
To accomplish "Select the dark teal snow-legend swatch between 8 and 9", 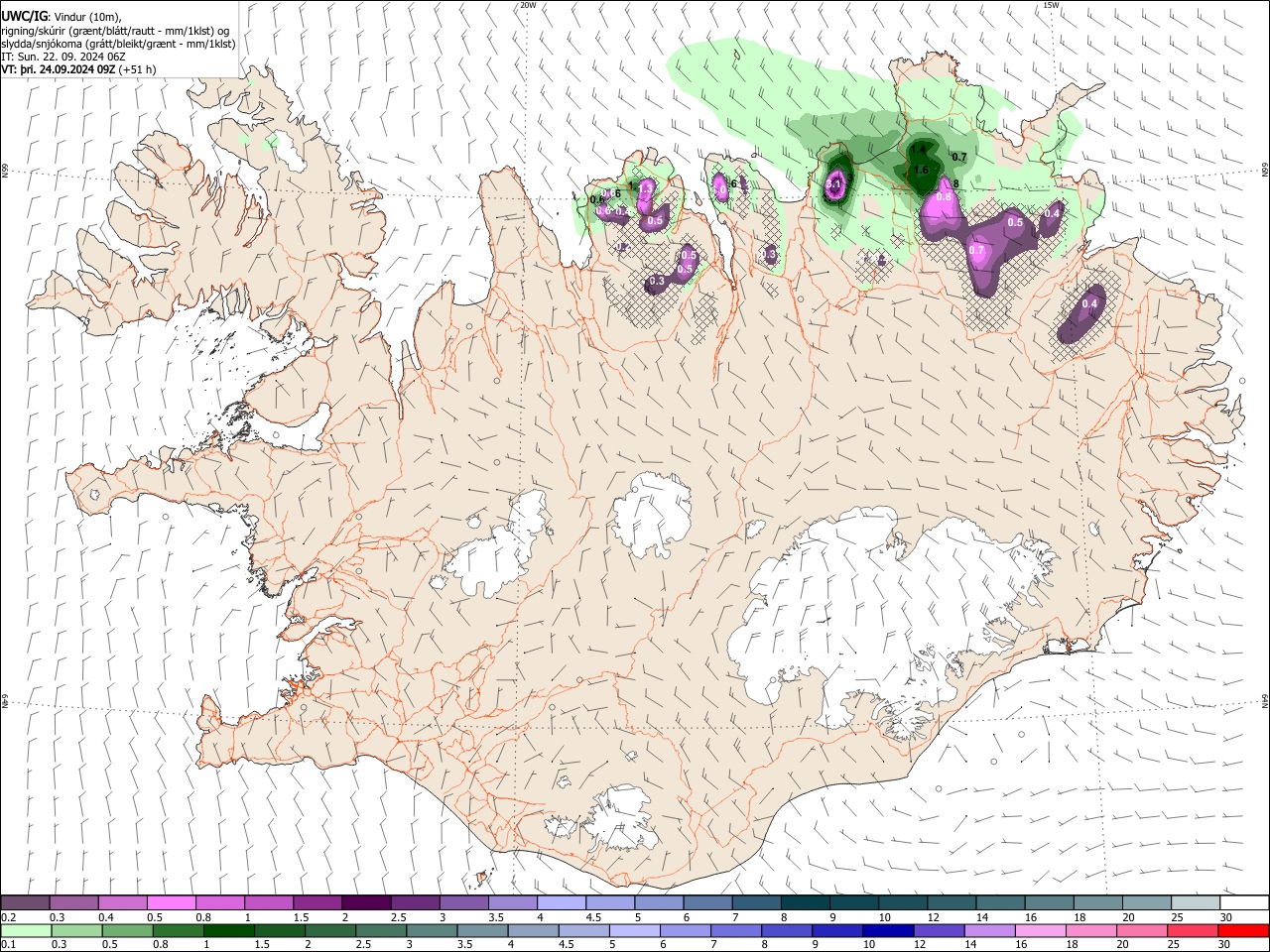I will 805,903.
